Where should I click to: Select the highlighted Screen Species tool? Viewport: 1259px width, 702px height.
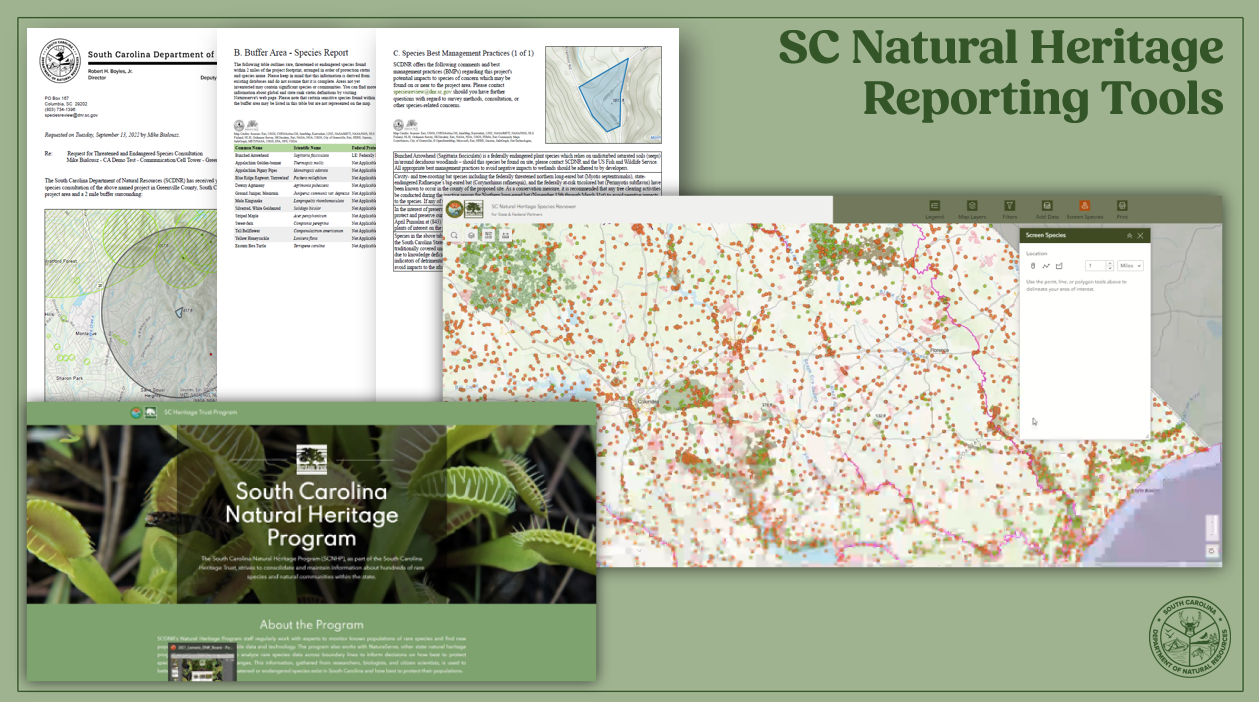coord(1084,205)
